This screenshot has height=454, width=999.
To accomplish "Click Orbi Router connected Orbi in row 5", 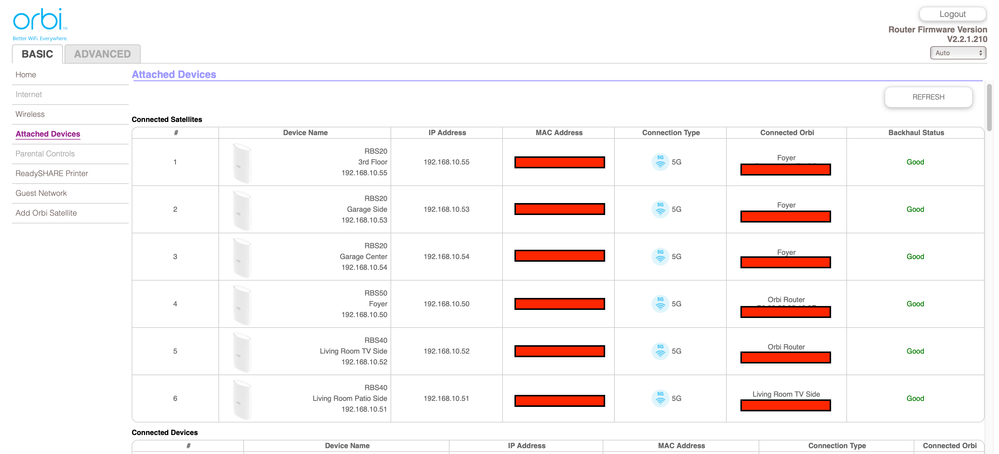I will pos(787,347).
